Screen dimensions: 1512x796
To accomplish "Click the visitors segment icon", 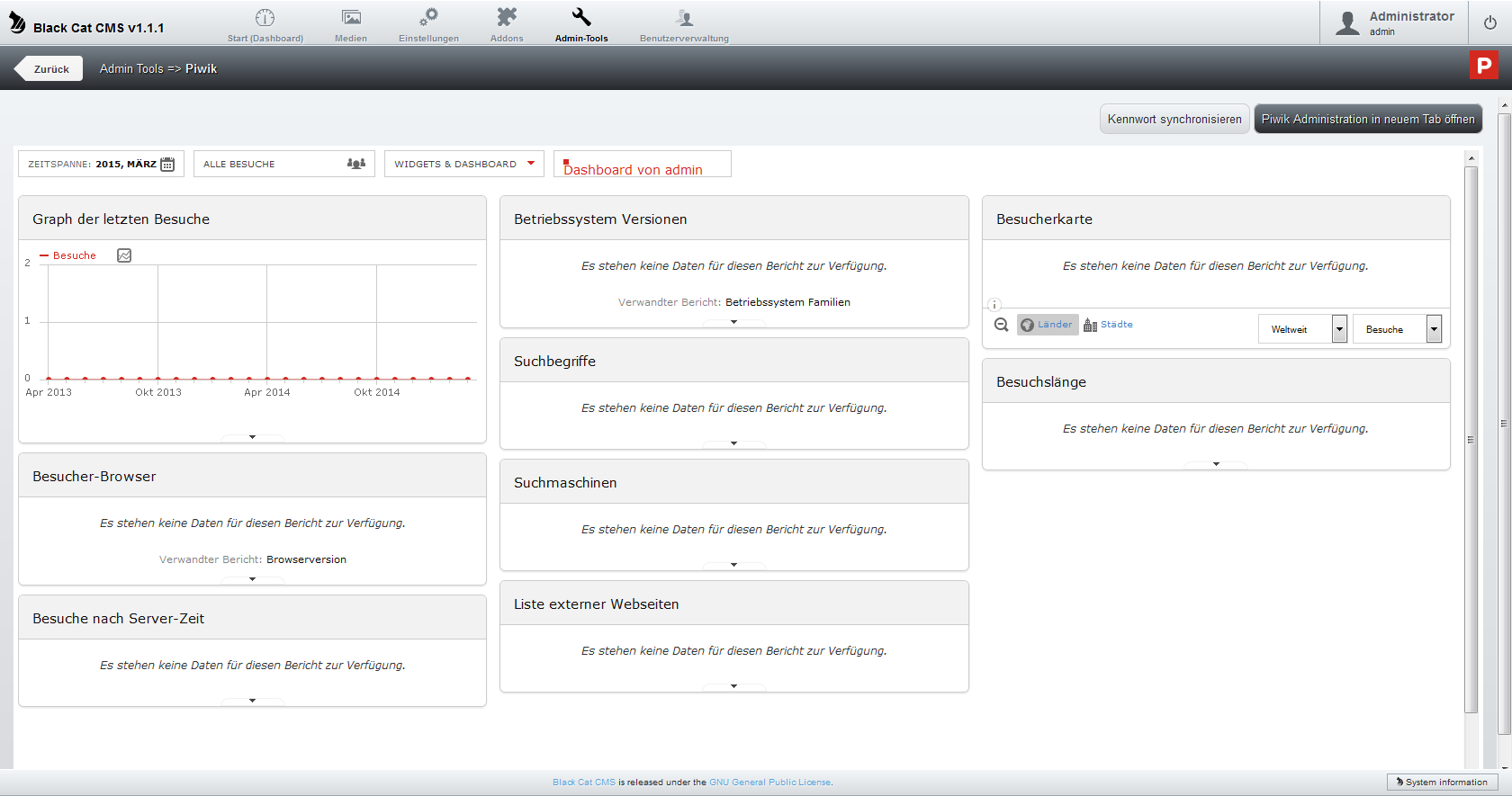I will click(356, 164).
